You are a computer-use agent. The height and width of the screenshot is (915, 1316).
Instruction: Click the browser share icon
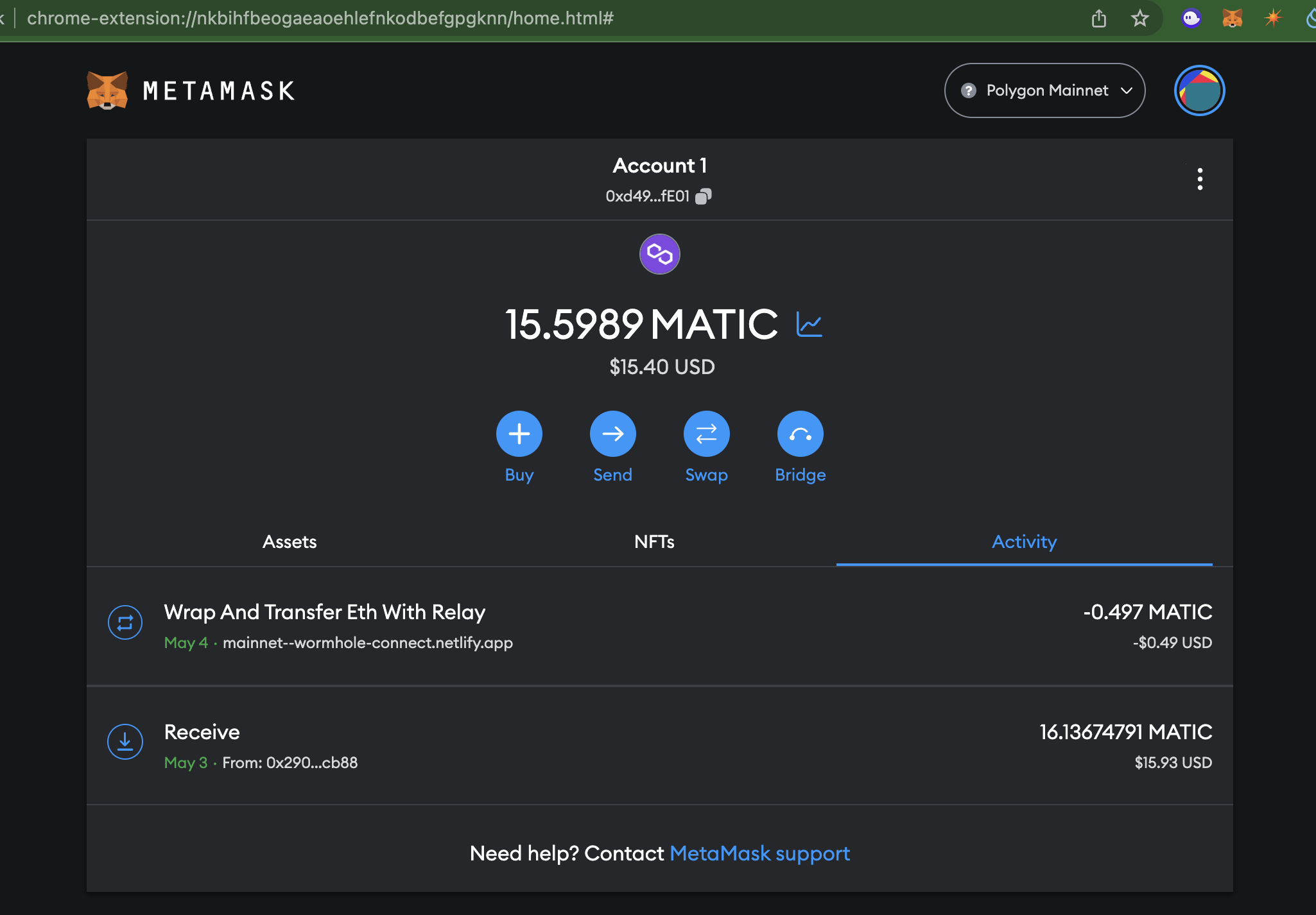[x=1099, y=18]
